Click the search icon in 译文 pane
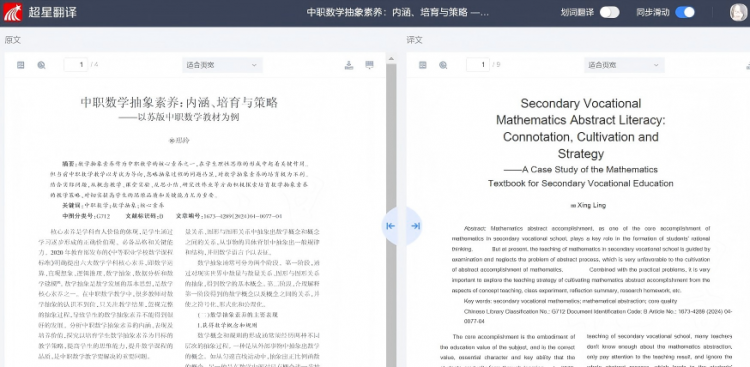The width and height of the screenshot is (750, 367). pos(443,65)
